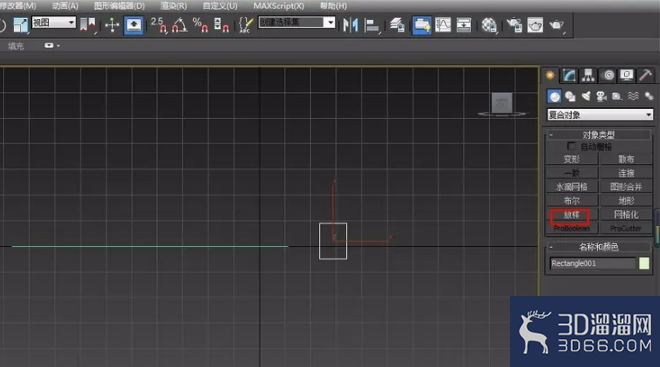
Task: Open the MAXScript(X) menu
Action: point(279,6)
